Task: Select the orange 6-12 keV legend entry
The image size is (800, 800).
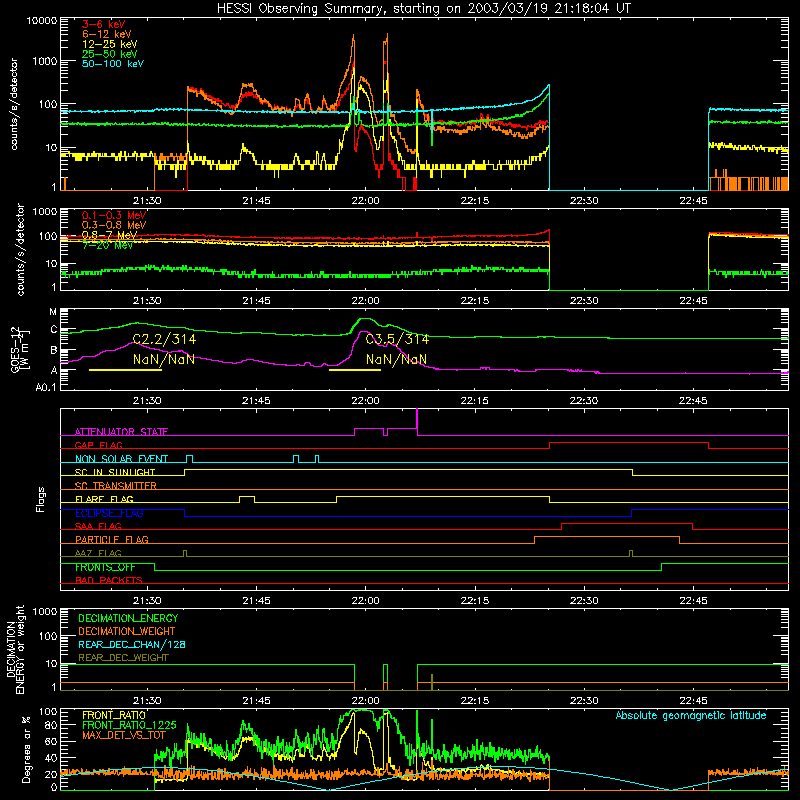Action: (x=107, y=34)
